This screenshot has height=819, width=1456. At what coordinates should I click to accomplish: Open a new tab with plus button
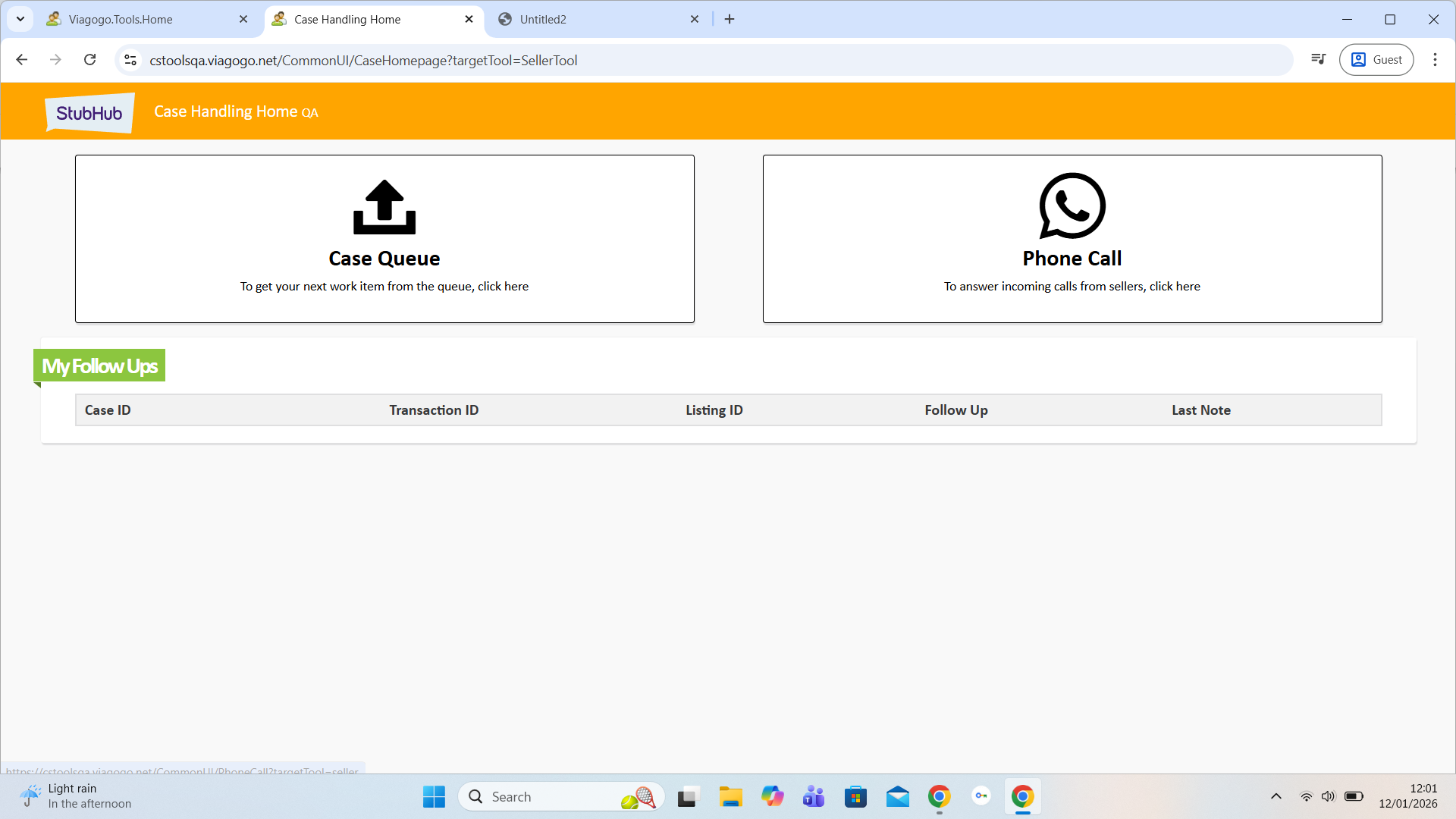(x=730, y=20)
